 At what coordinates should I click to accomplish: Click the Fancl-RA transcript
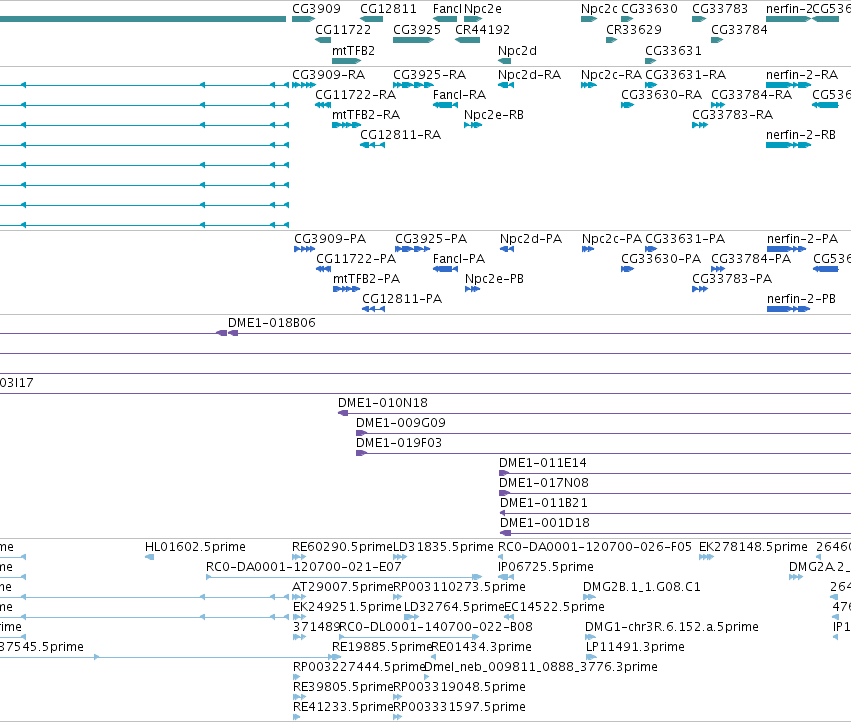click(x=446, y=105)
